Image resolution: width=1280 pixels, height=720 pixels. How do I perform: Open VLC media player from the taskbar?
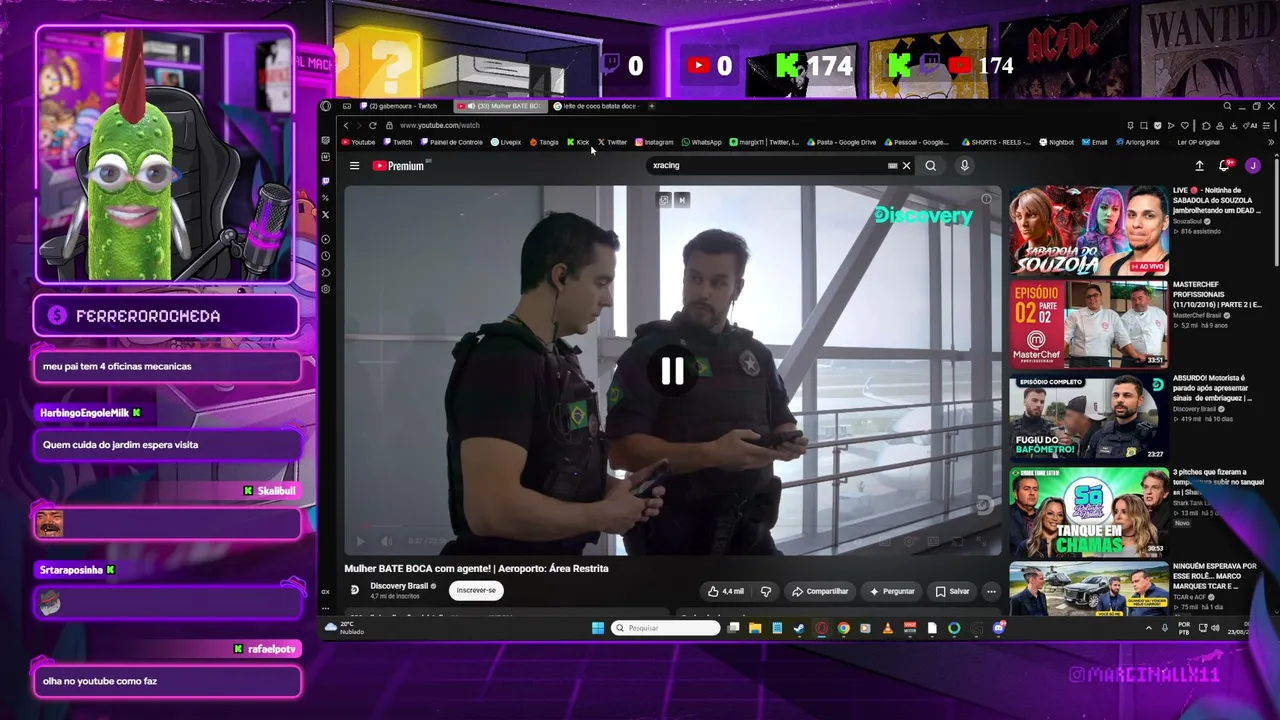(887, 628)
